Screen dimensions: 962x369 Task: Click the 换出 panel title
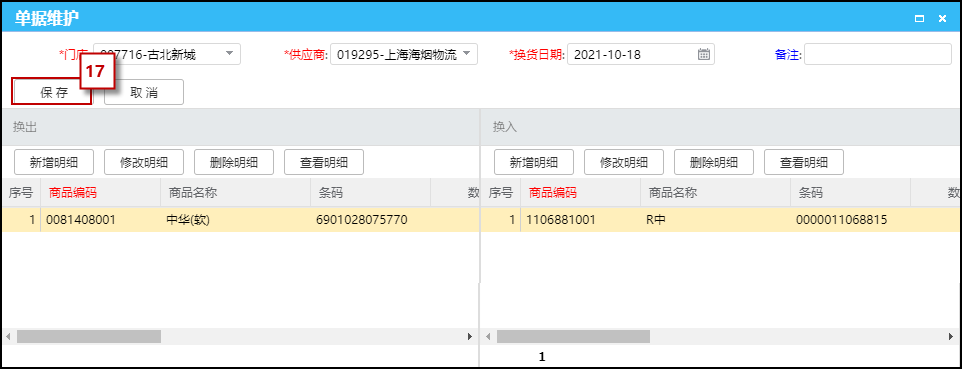[x=26, y=127]
